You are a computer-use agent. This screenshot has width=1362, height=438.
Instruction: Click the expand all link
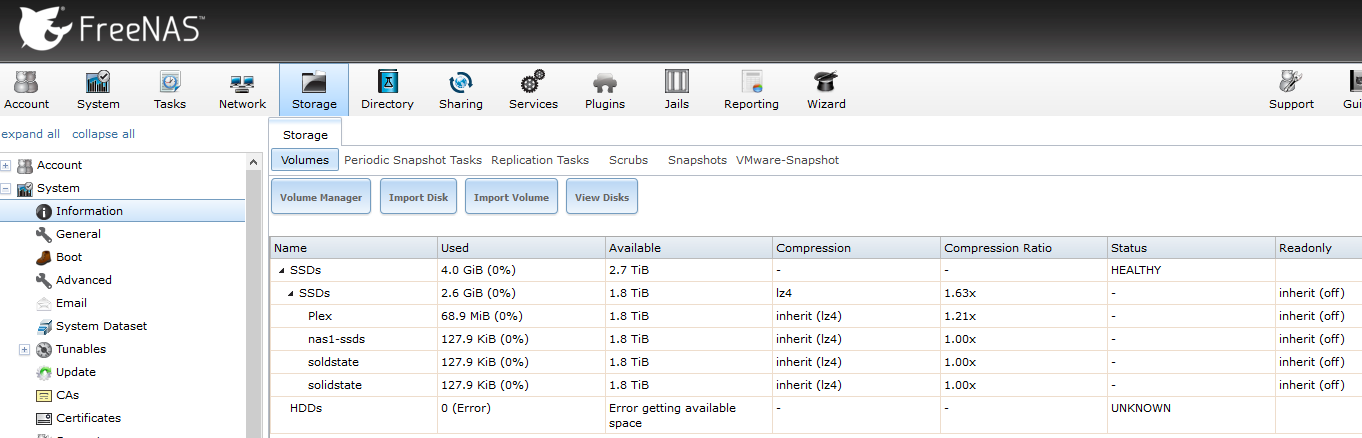(x=30, y=134)
